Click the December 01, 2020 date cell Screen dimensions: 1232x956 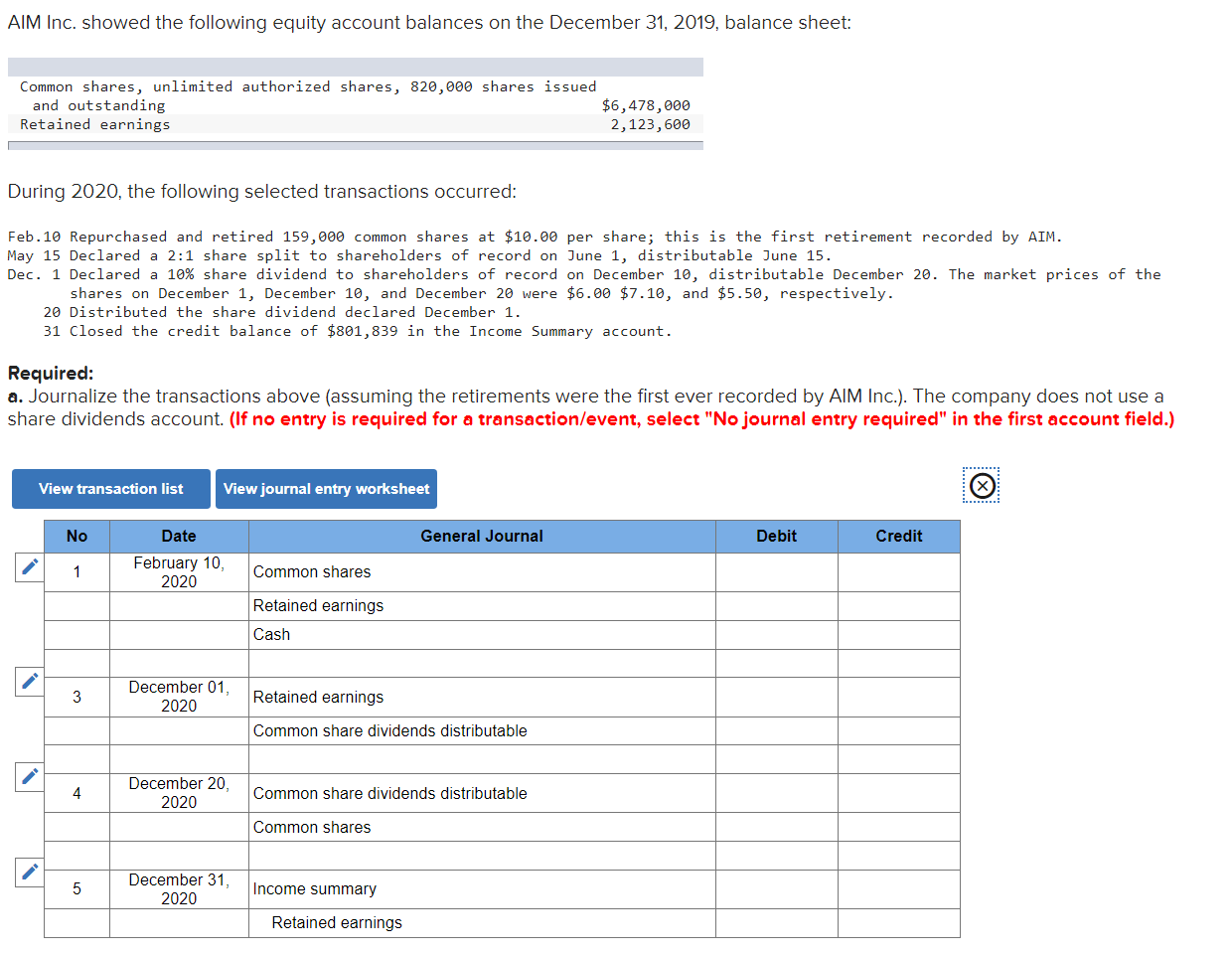point(179,698)
